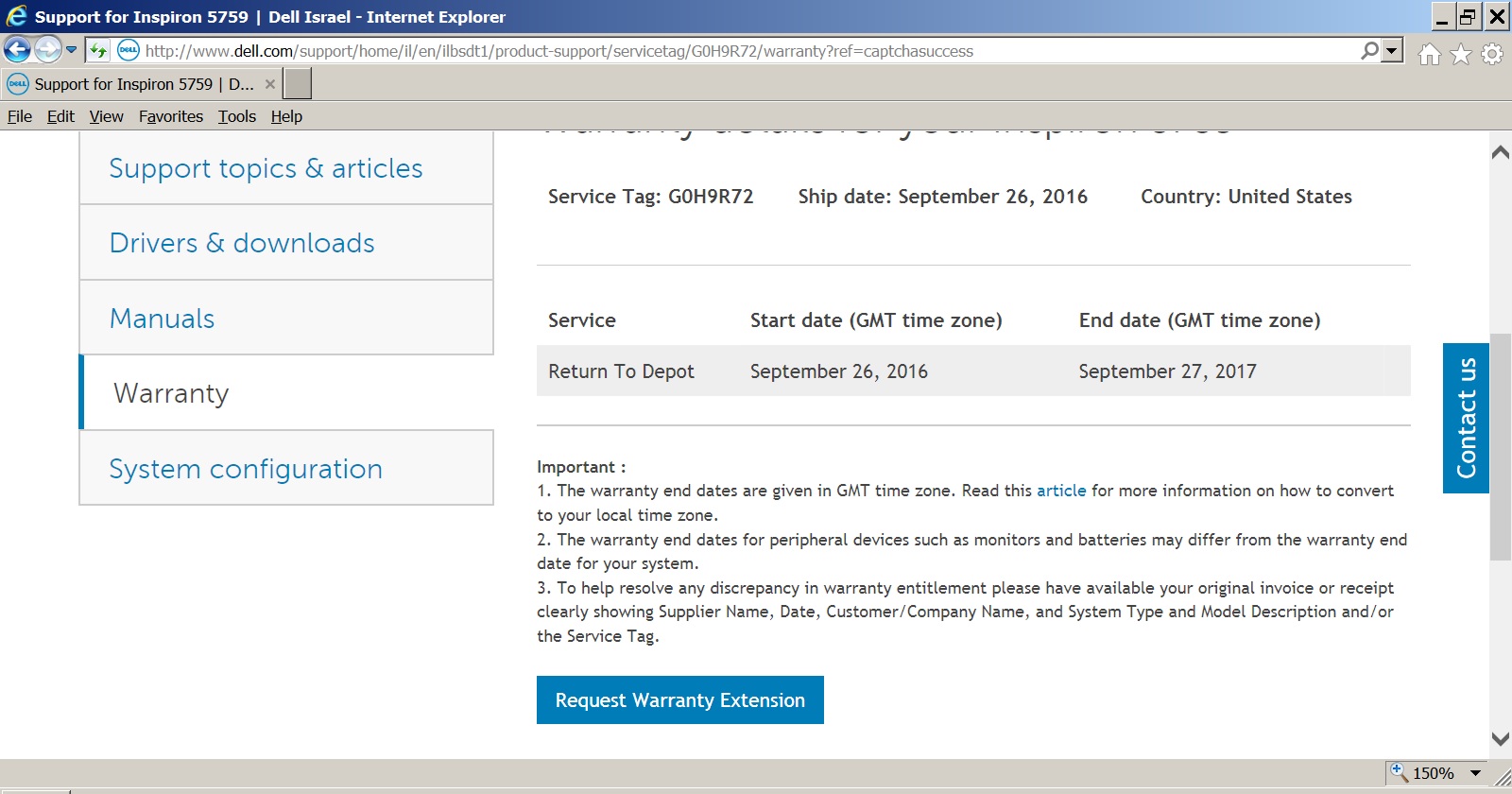The height and width of the screenshot is (794, 1512).
Task: Click the Dell site icon in address bar
Action: (x=129, y=51)
